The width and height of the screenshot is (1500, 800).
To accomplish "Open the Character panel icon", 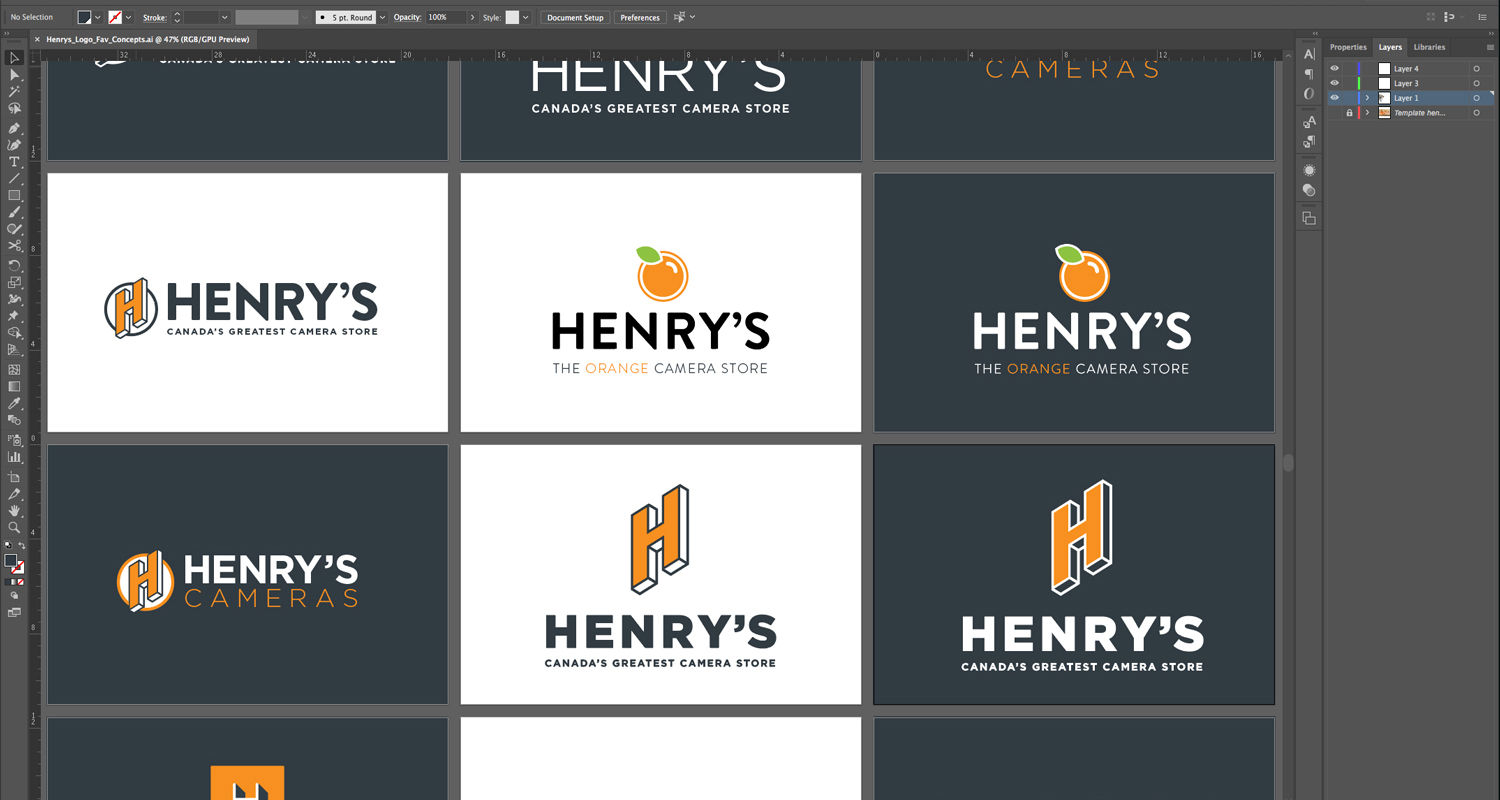I will click(x=1309, y=55).
